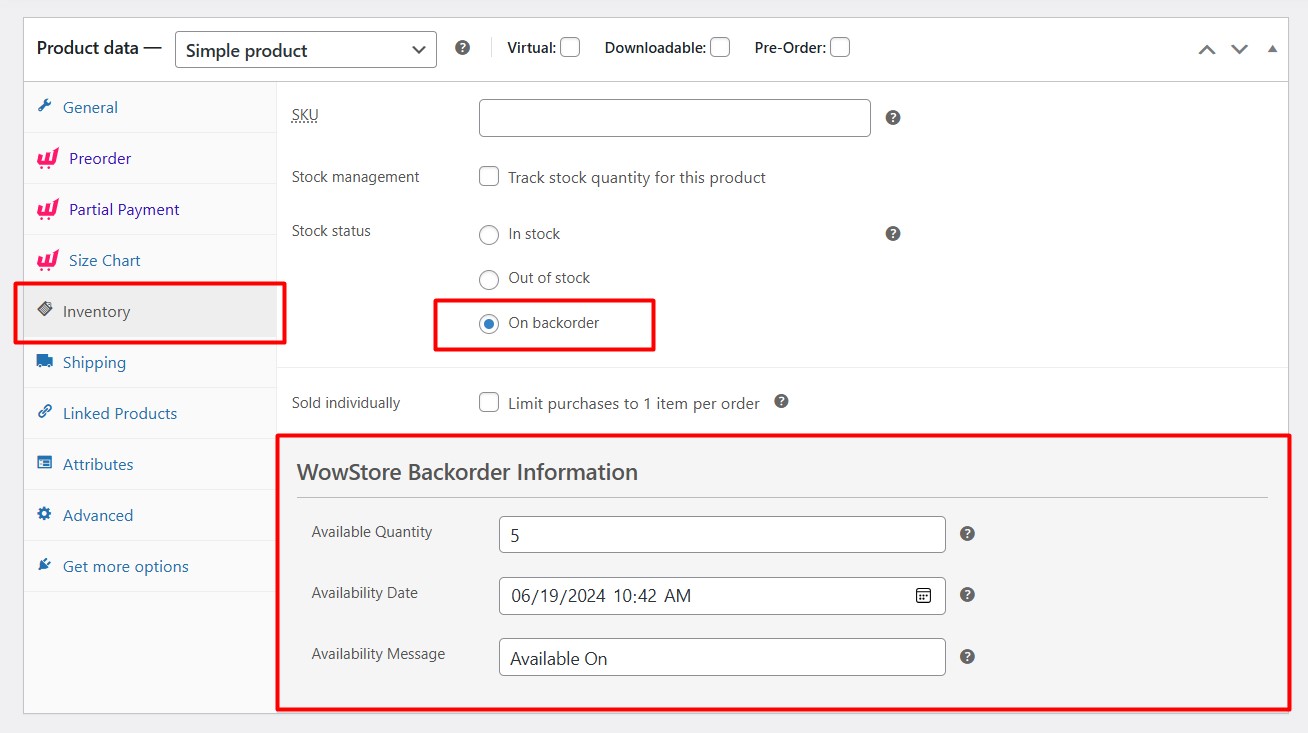Viewport: 1308px width, 733px height.
Task: Select the General wrench icon
Action: coord(44,107)
